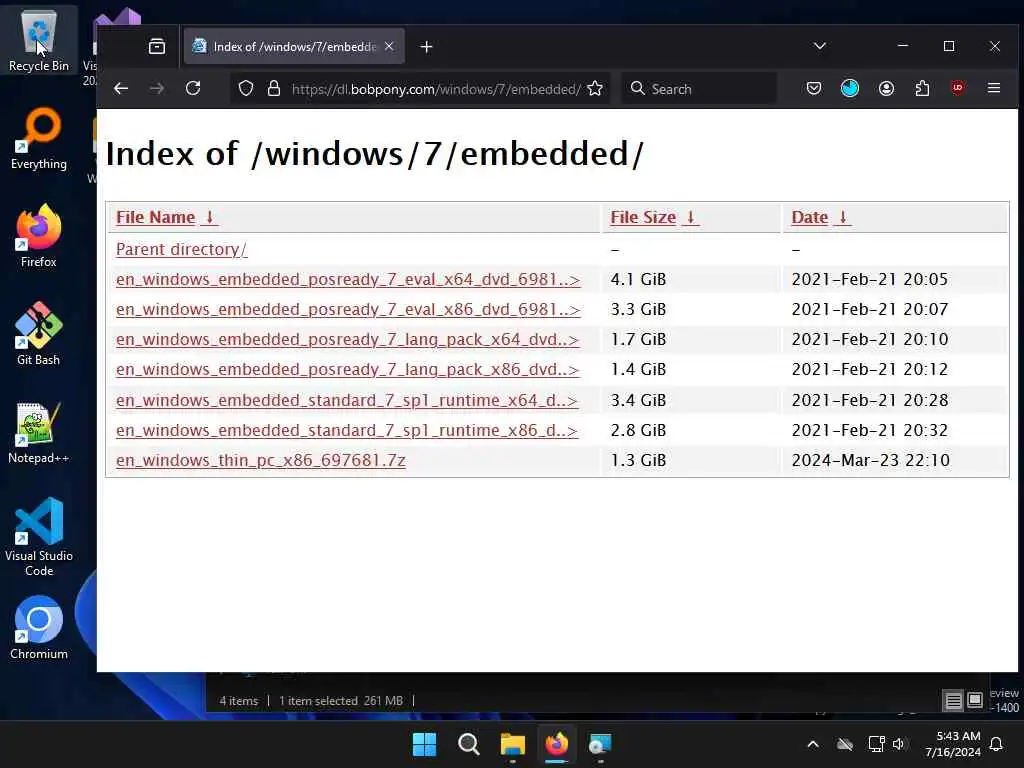1024x768 pixels.
Task: Download posready_7_lang_pack_x64_dvd file
Action: [347, 340]
